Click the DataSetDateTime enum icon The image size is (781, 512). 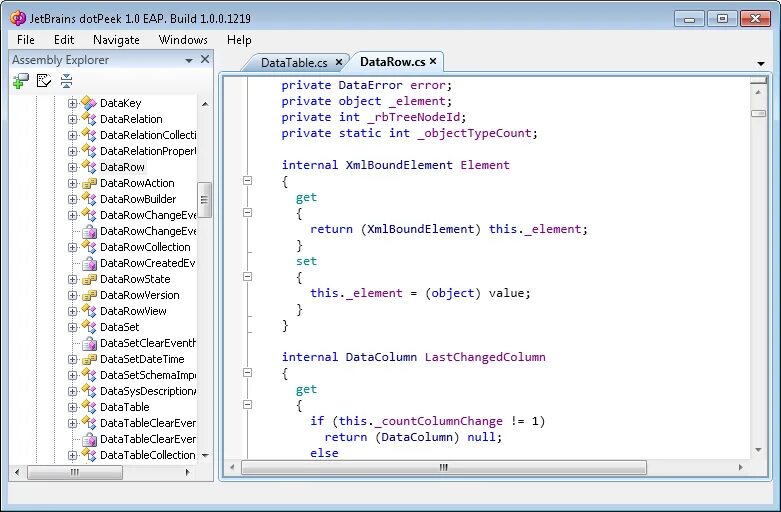pyautogui.click(x=89, y=359)
